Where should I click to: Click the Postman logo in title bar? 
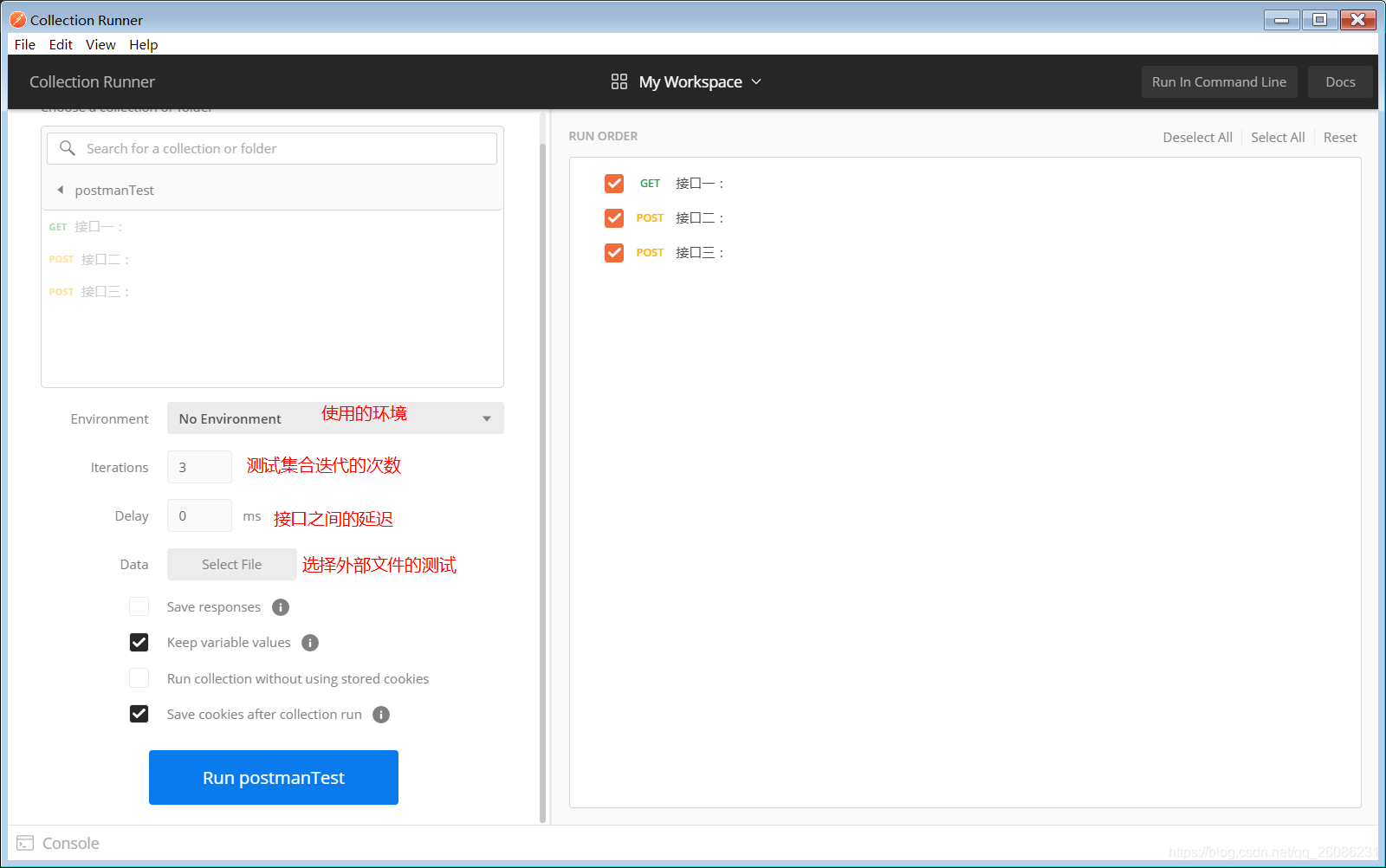17,19
